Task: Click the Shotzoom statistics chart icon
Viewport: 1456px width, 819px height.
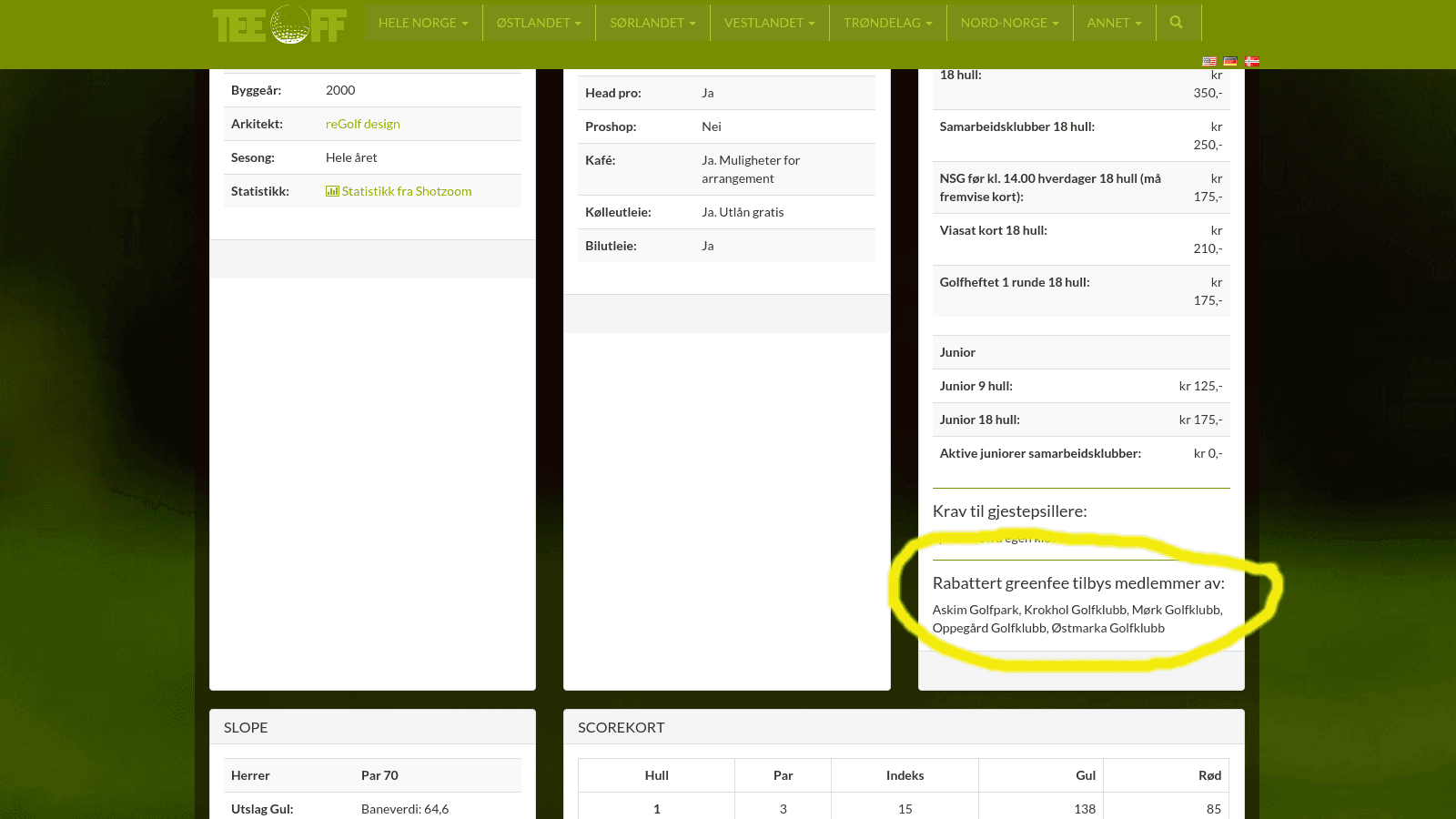Action: [x=332, y=191]
